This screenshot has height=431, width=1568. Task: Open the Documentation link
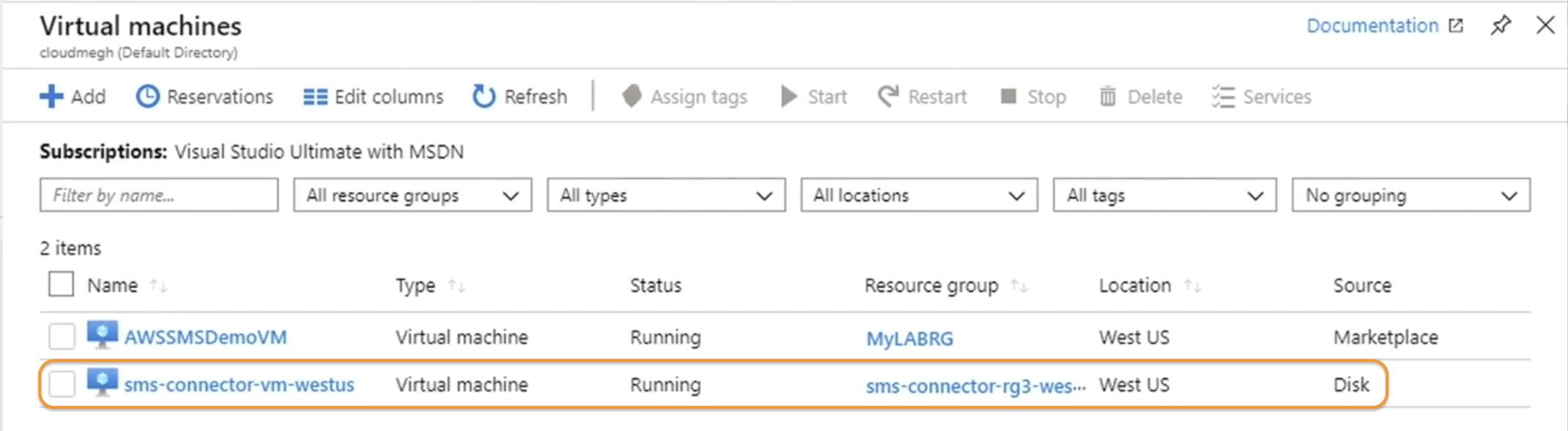tap(1372, 26)
